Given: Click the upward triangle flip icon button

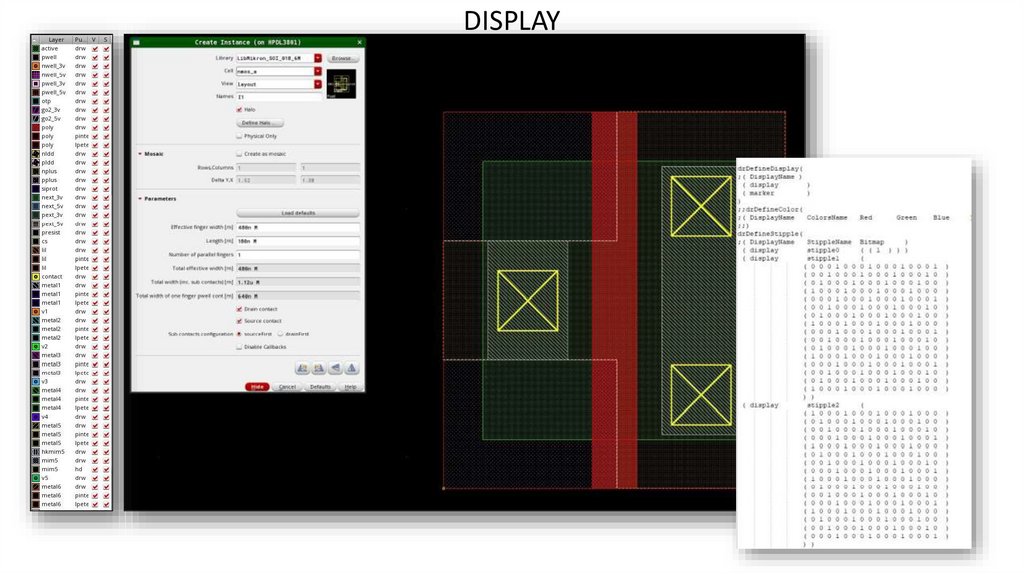Looking at the screenshot, I should tap(351, 368).
